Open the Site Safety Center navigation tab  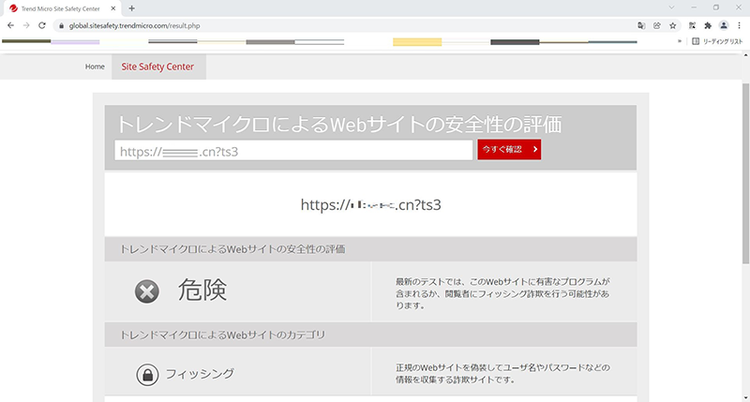(158, 67)
